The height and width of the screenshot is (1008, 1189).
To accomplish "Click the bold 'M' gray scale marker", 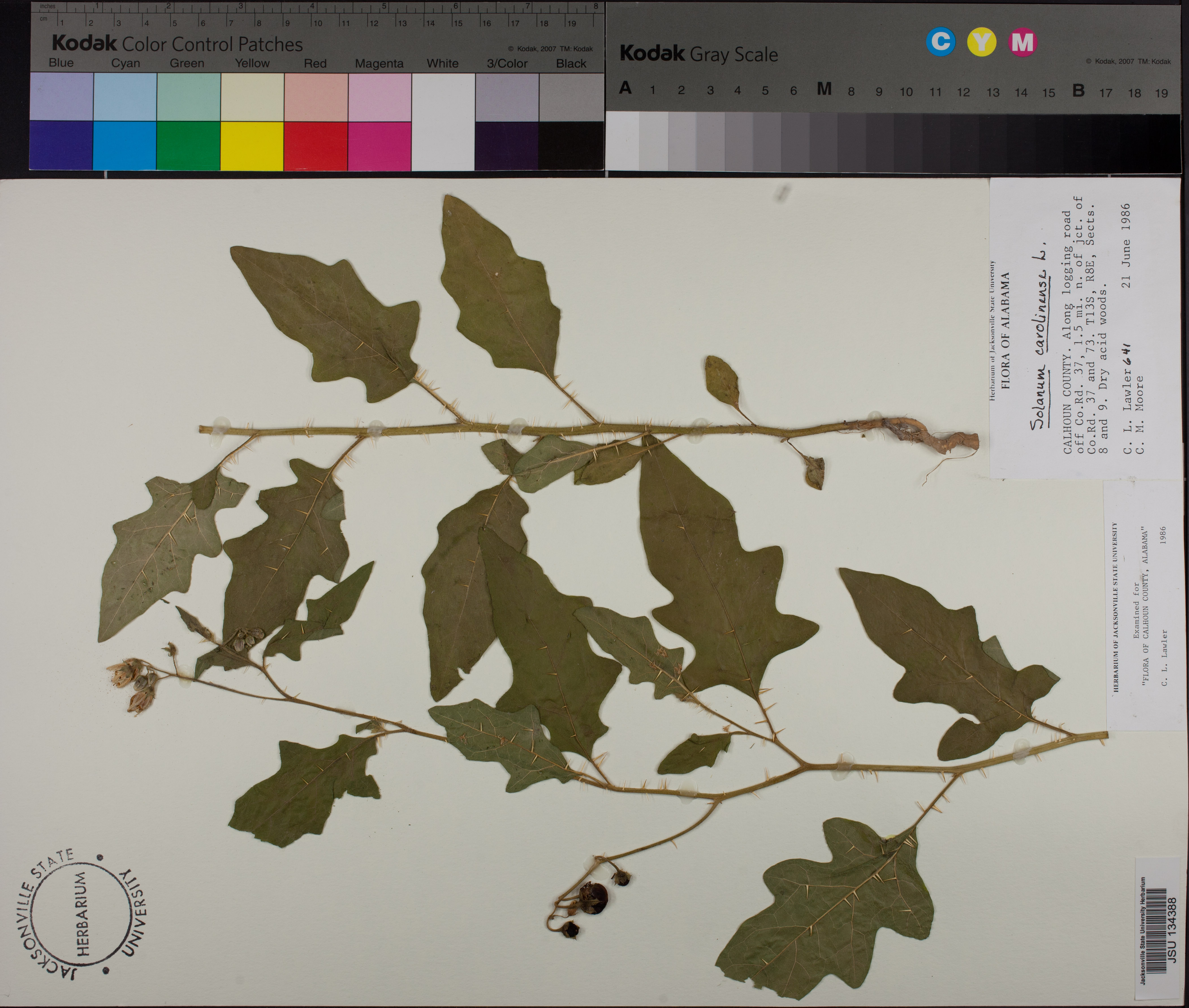I will point(823,89).
